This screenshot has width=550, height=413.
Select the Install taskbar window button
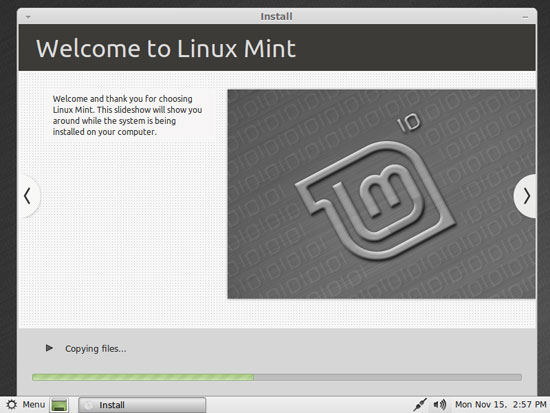pos(142,405)
